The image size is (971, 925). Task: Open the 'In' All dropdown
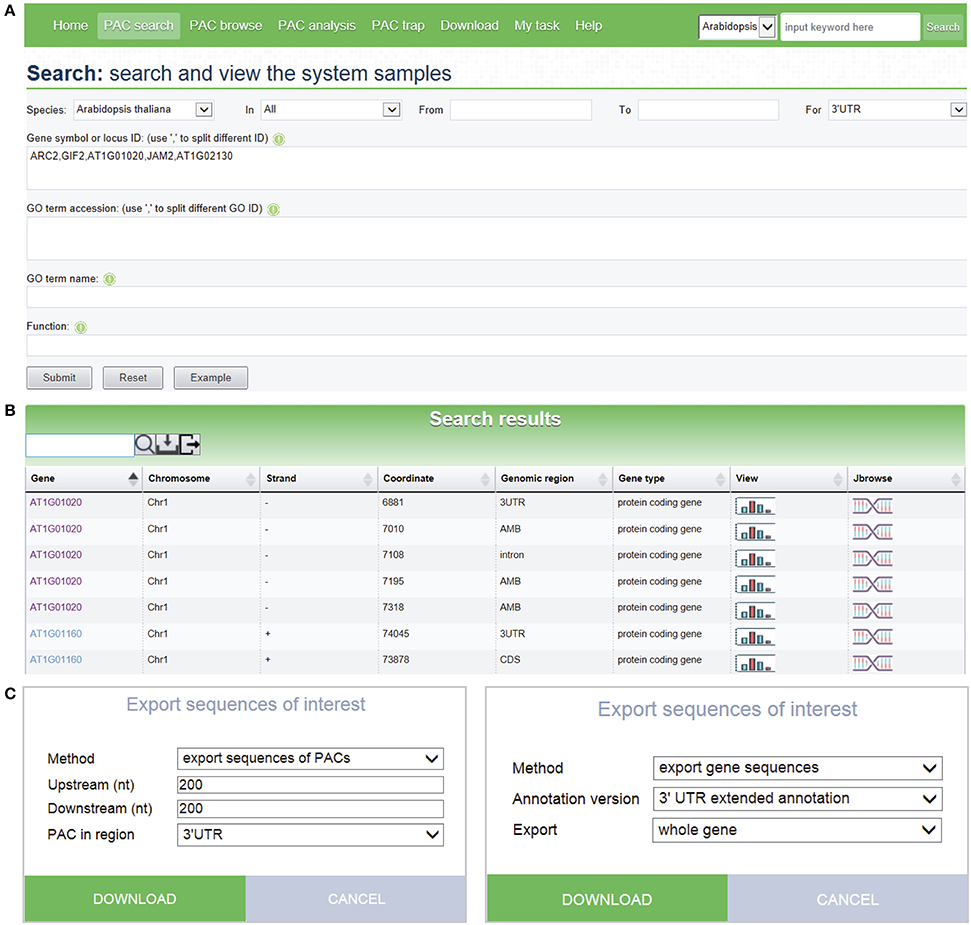pyautogui.click(x=331, y=110)
